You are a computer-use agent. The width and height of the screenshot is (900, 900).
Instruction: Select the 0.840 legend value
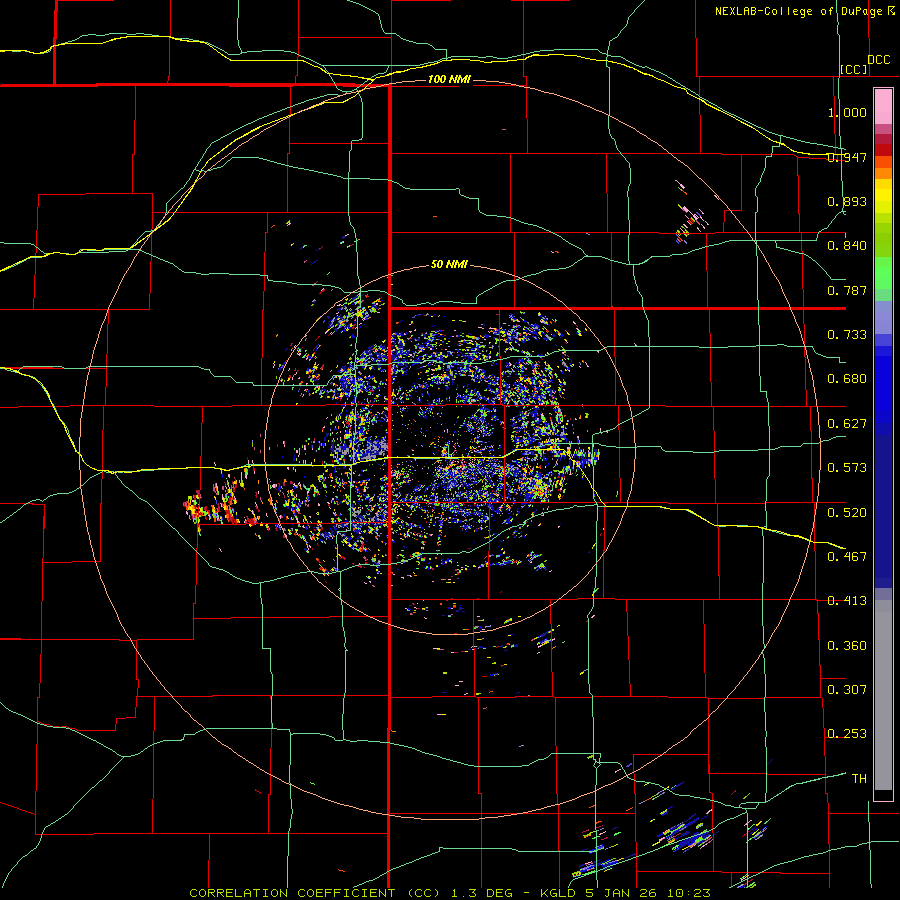point(847,246)
